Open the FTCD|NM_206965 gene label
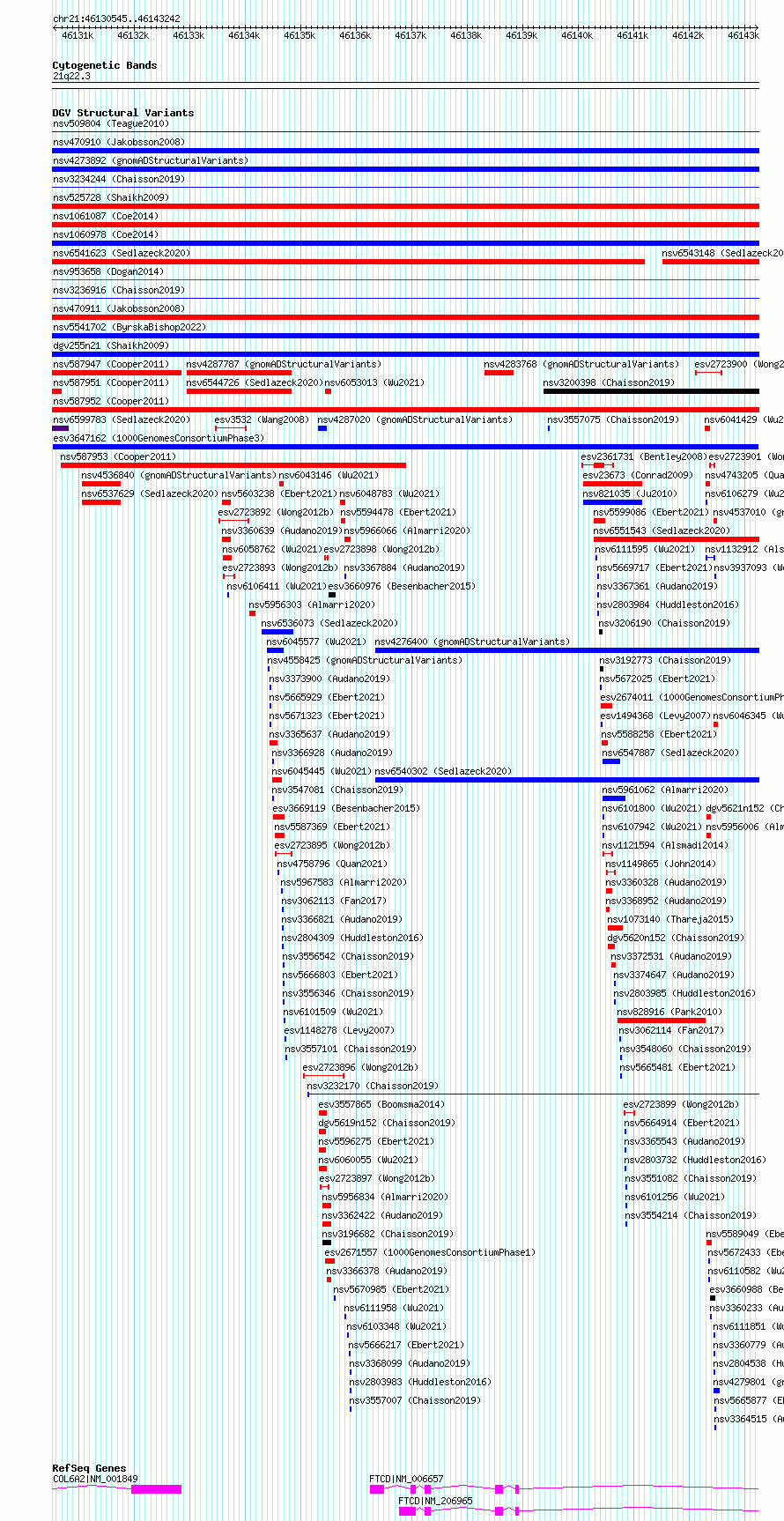Viewport: 784px width, 1521px height. 435,1501
